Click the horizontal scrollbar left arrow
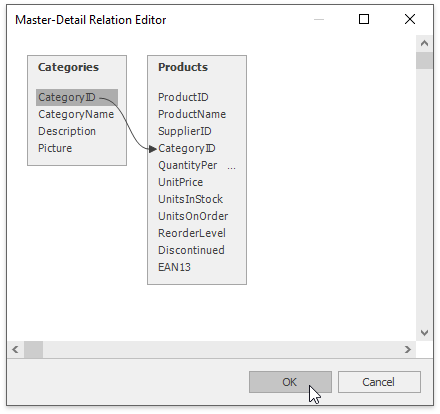The height and width of the screenshot is (414, 440). point(15,349)
